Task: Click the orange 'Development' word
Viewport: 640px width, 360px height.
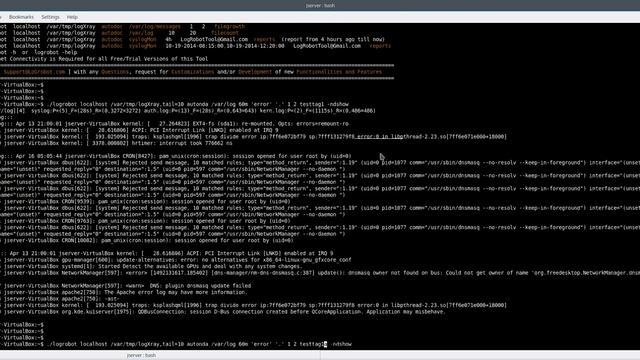Action: [255, 72]
